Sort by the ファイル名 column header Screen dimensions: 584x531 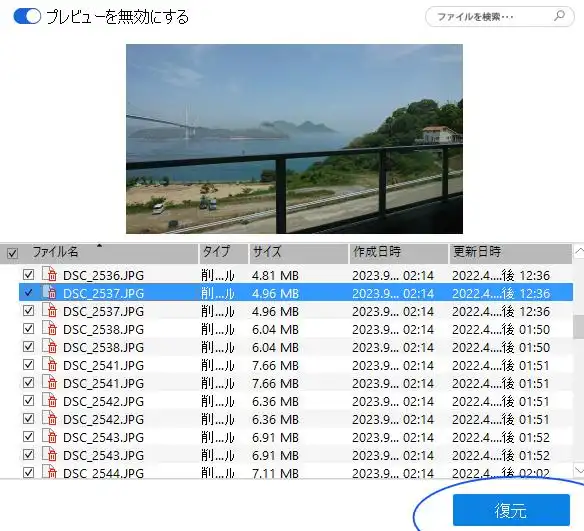55,252
